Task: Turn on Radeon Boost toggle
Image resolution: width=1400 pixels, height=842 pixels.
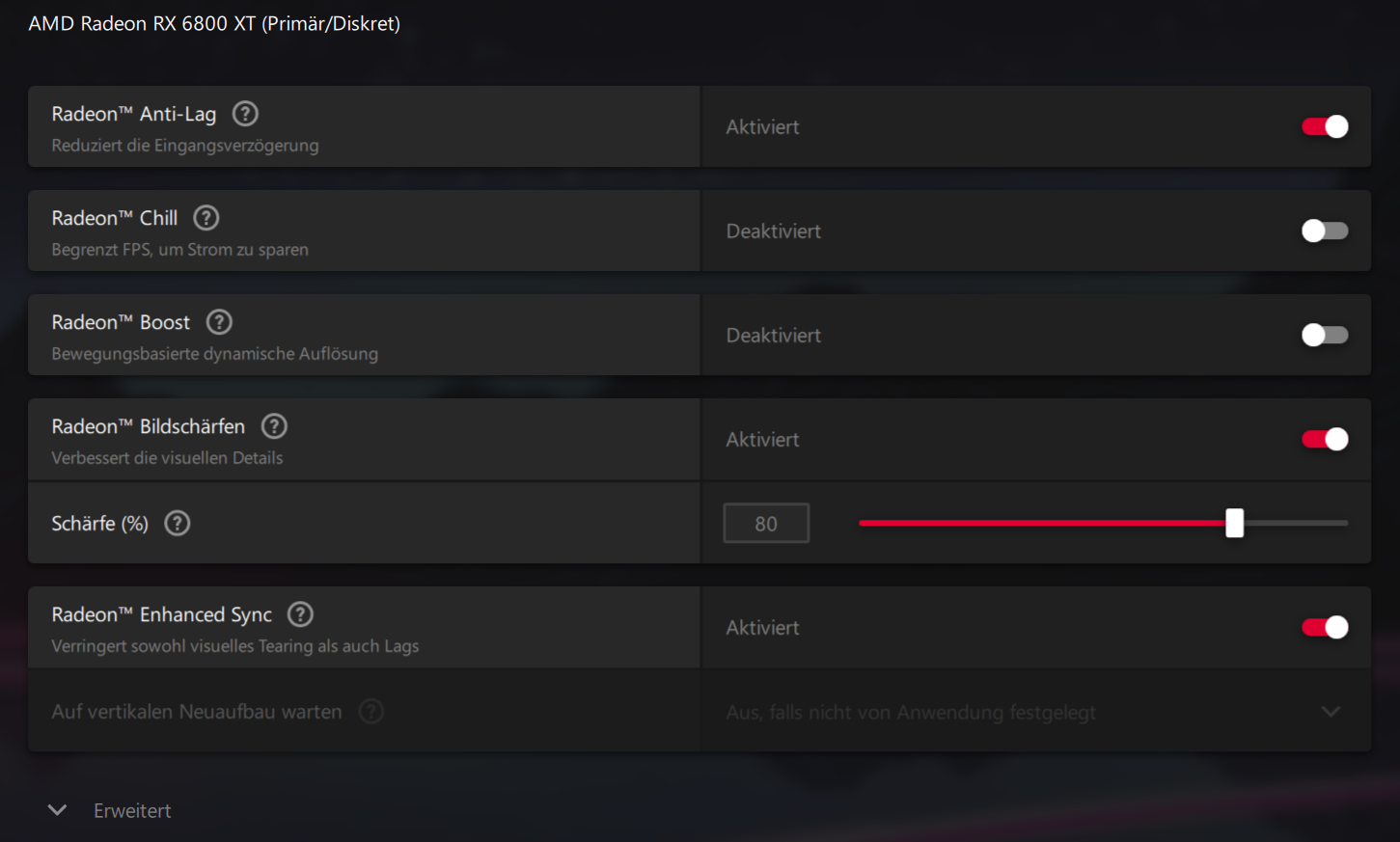Action: (1325, 335)
